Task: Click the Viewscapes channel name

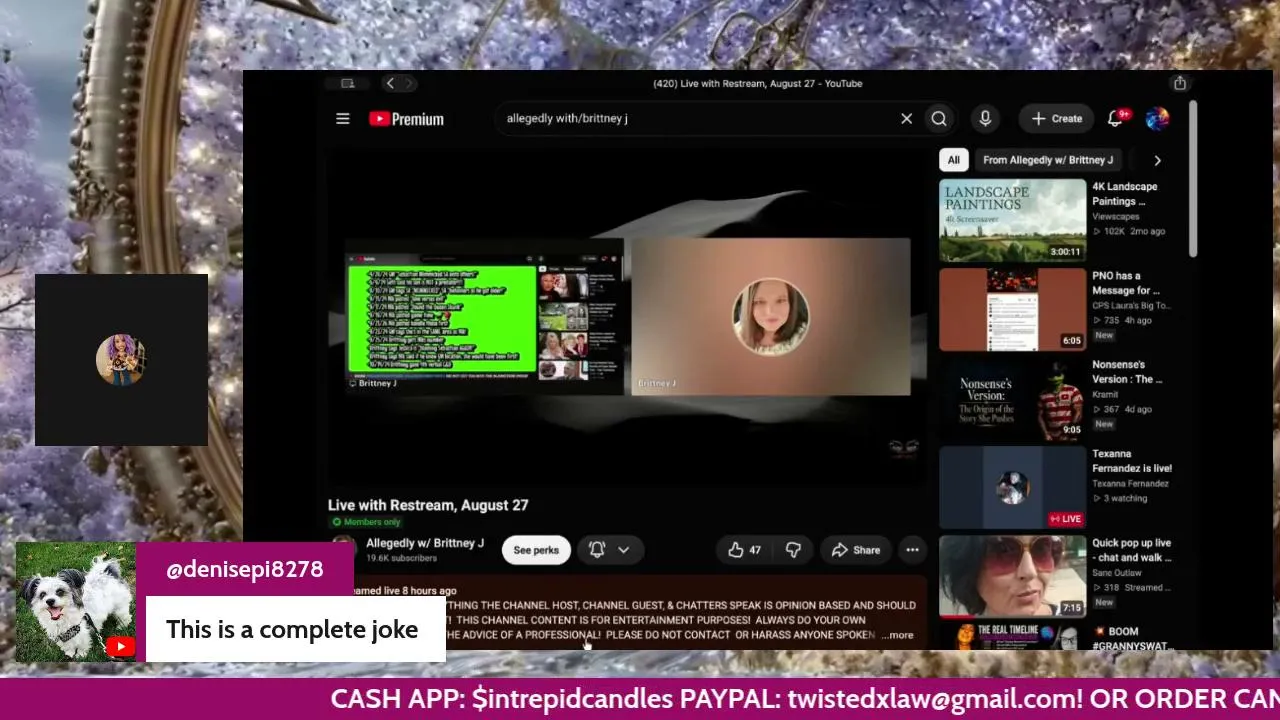Action: (1117, 216)
